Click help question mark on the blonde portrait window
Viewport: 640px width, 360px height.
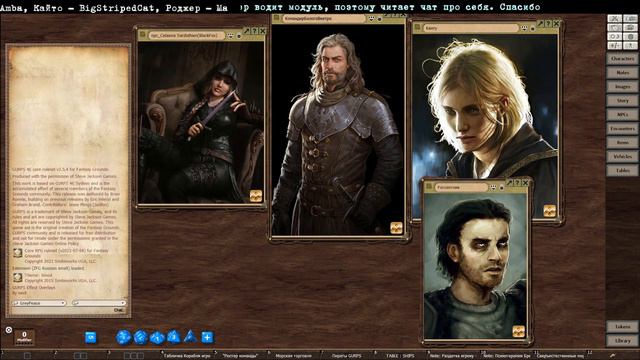pos(548,24)
